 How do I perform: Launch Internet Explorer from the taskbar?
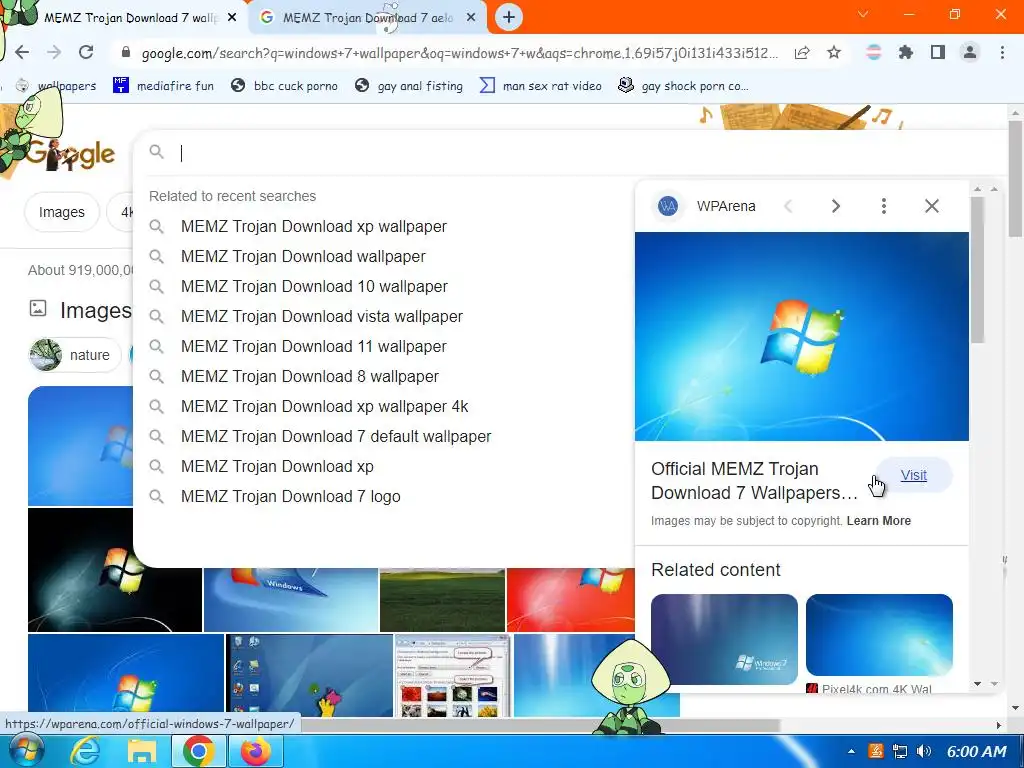tap(84, 752)
